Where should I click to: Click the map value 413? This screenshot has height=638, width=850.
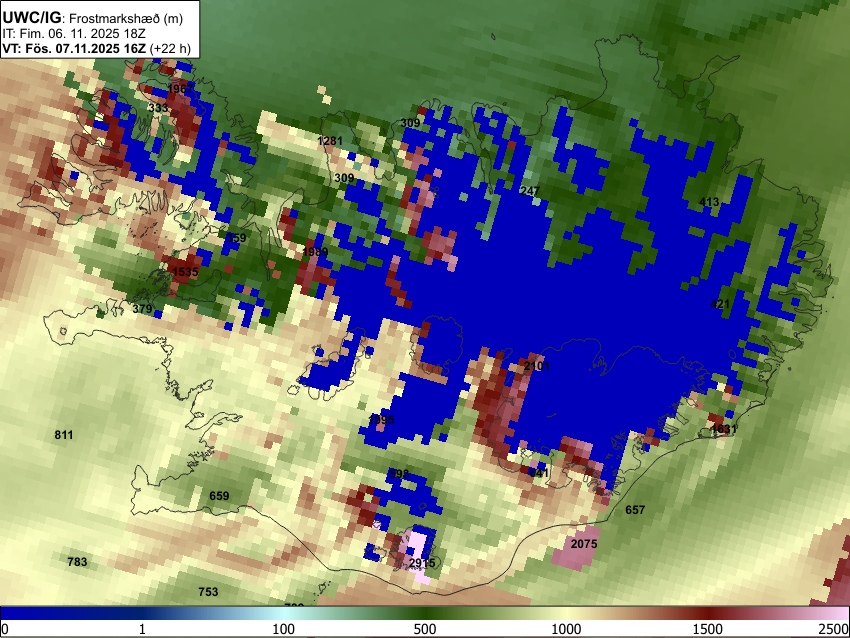709,202
